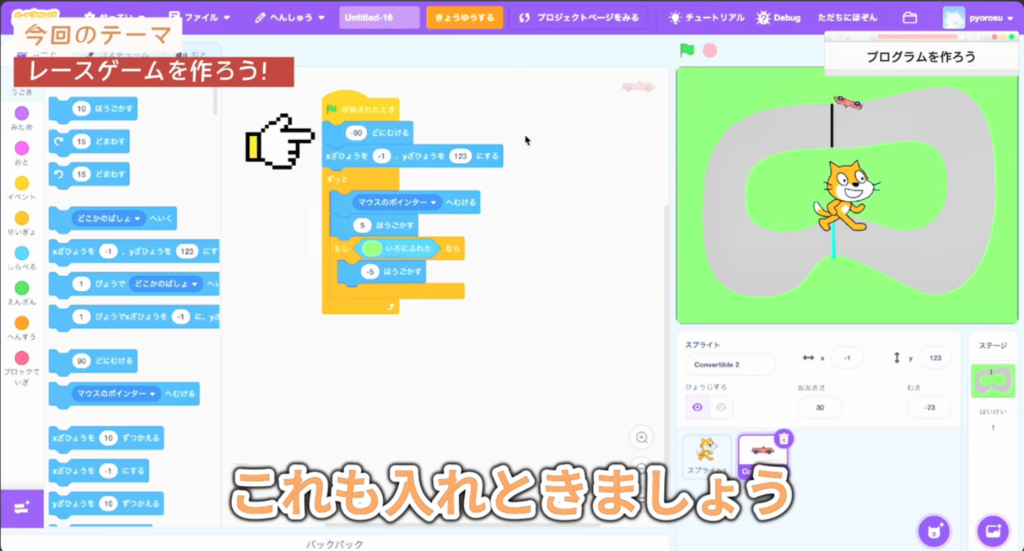
Task: Click the choose a sprite cat button
Action: click(934, 529)
